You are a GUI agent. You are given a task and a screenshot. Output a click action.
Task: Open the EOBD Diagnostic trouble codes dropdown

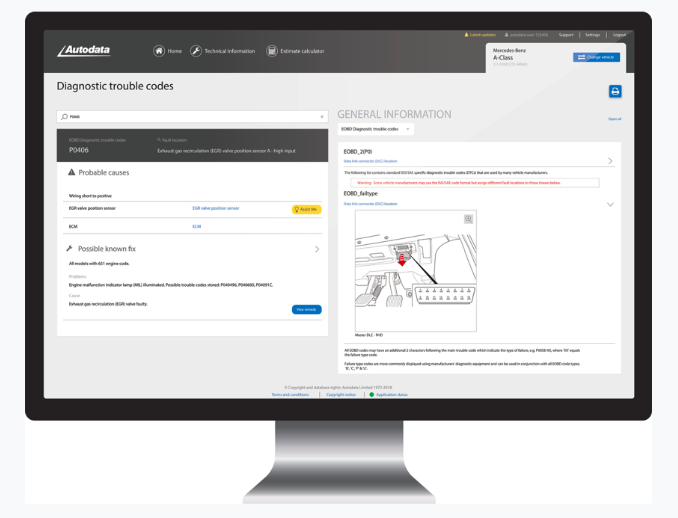pyautogui.click(x=375, y=129)
